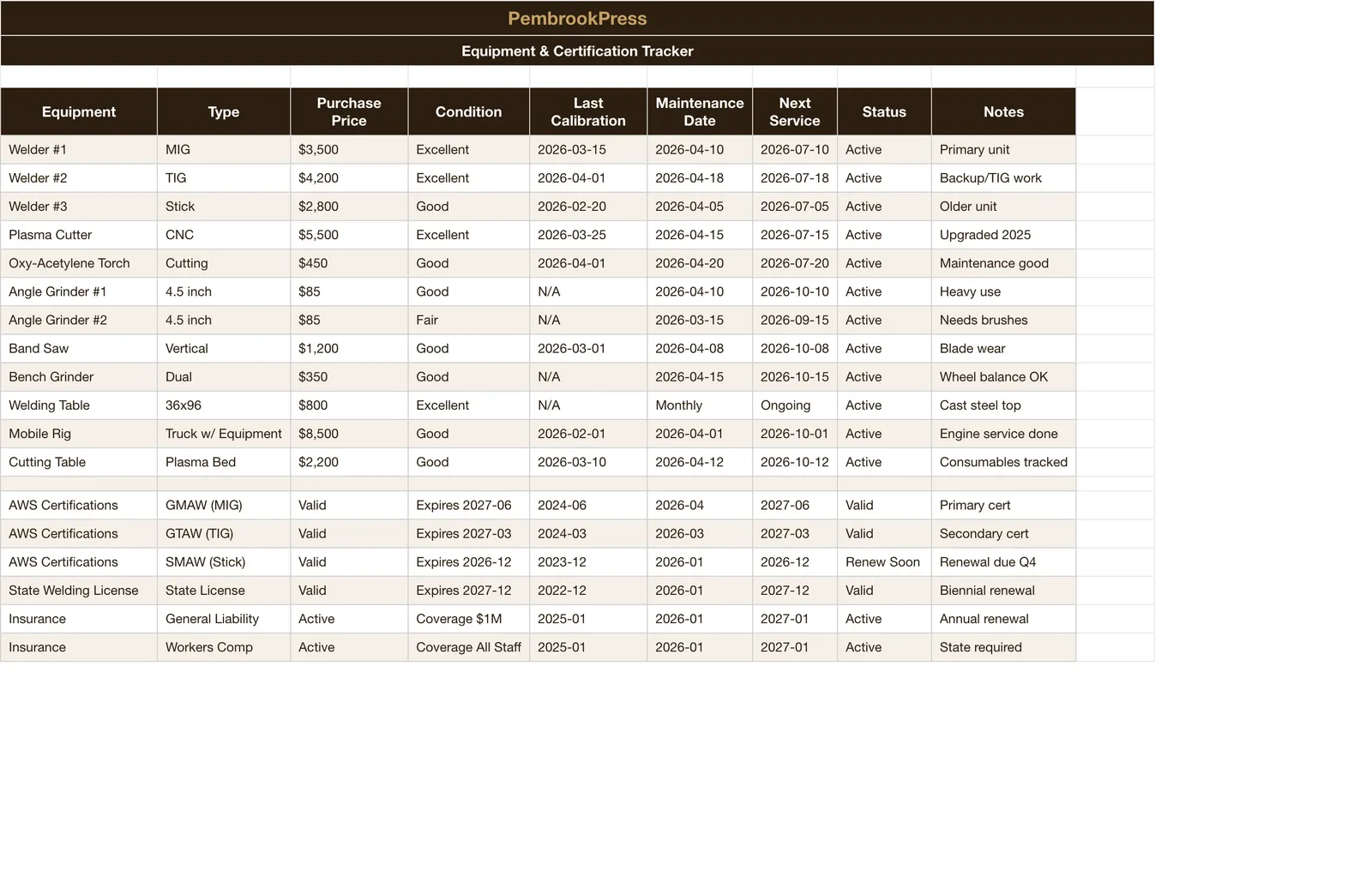This screenshot has width=1372, height=882.
Task: Click the Coverage $1M cell
Action: (x=468, y=618)
